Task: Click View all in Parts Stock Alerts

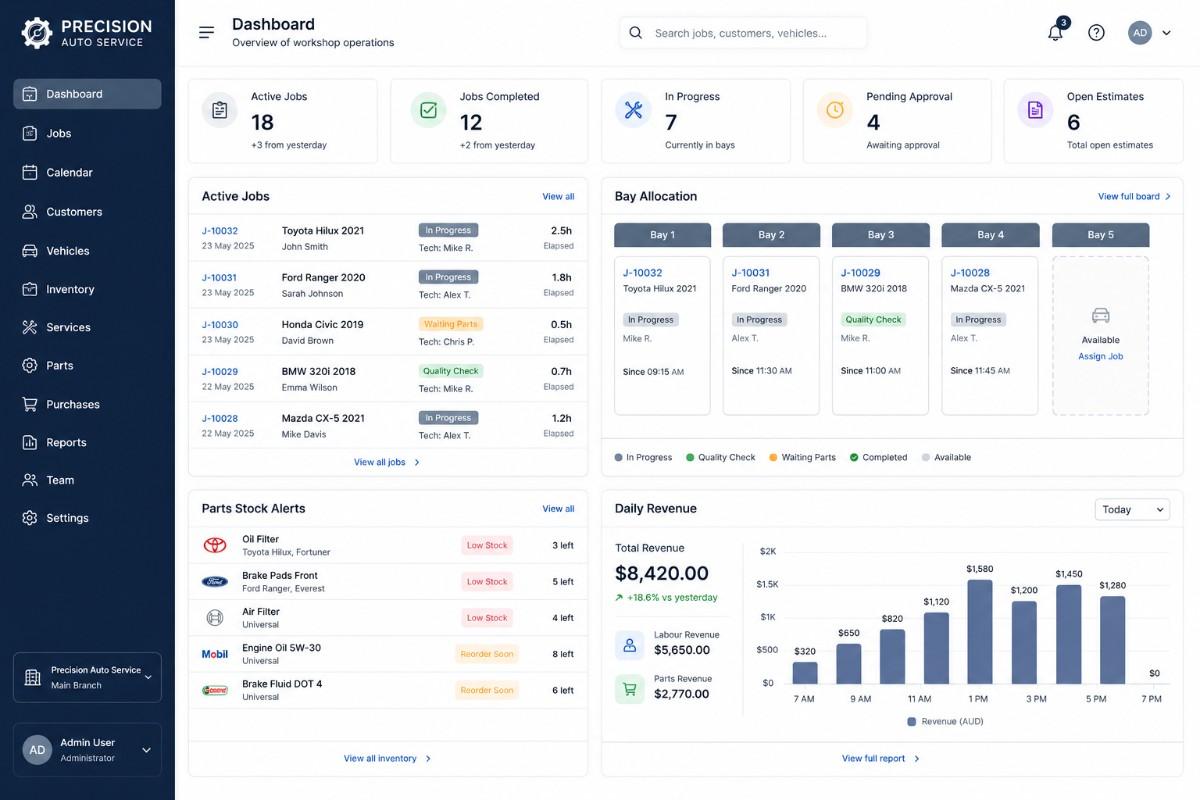Action: click(x=558, y=509)
